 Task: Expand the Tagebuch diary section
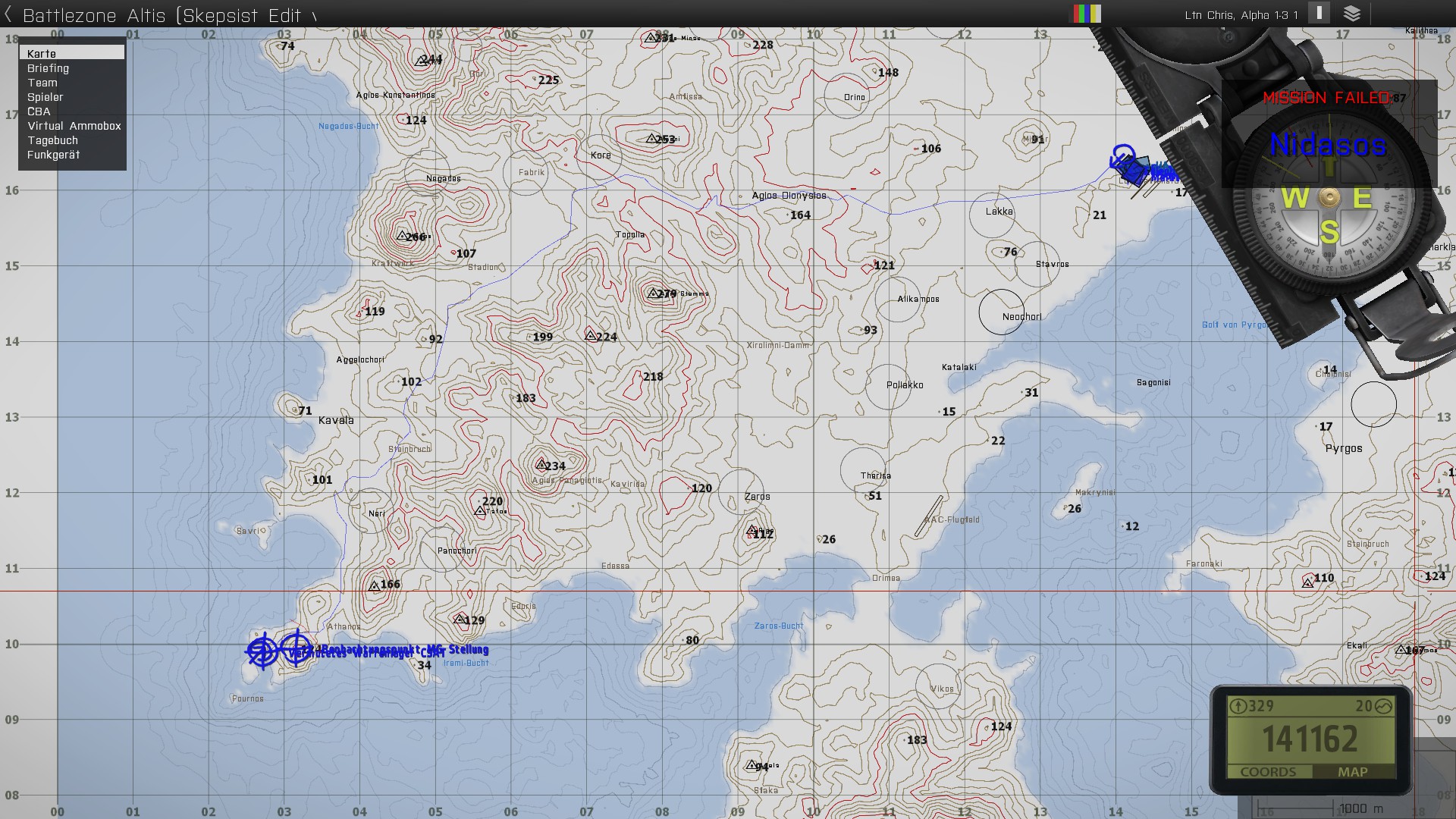tap(52, 140)
